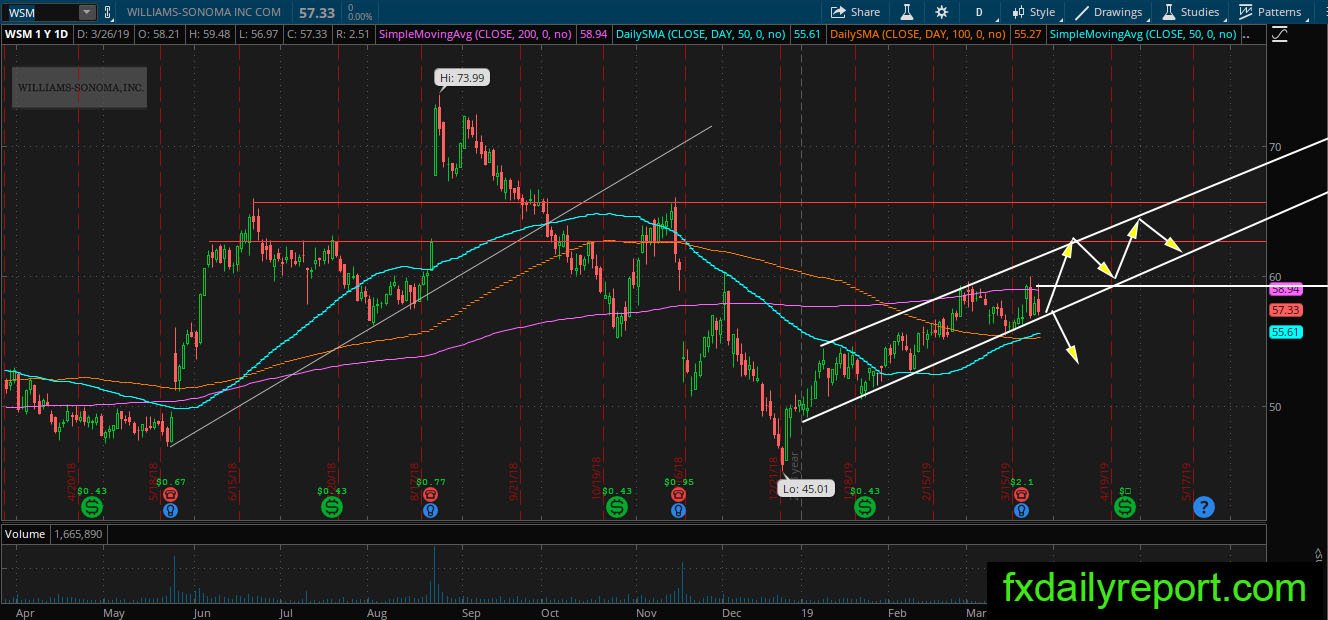
Task: Click the 55.27 DailySMA value in header
Action: pyautogui.click(x=1027, y=34)
